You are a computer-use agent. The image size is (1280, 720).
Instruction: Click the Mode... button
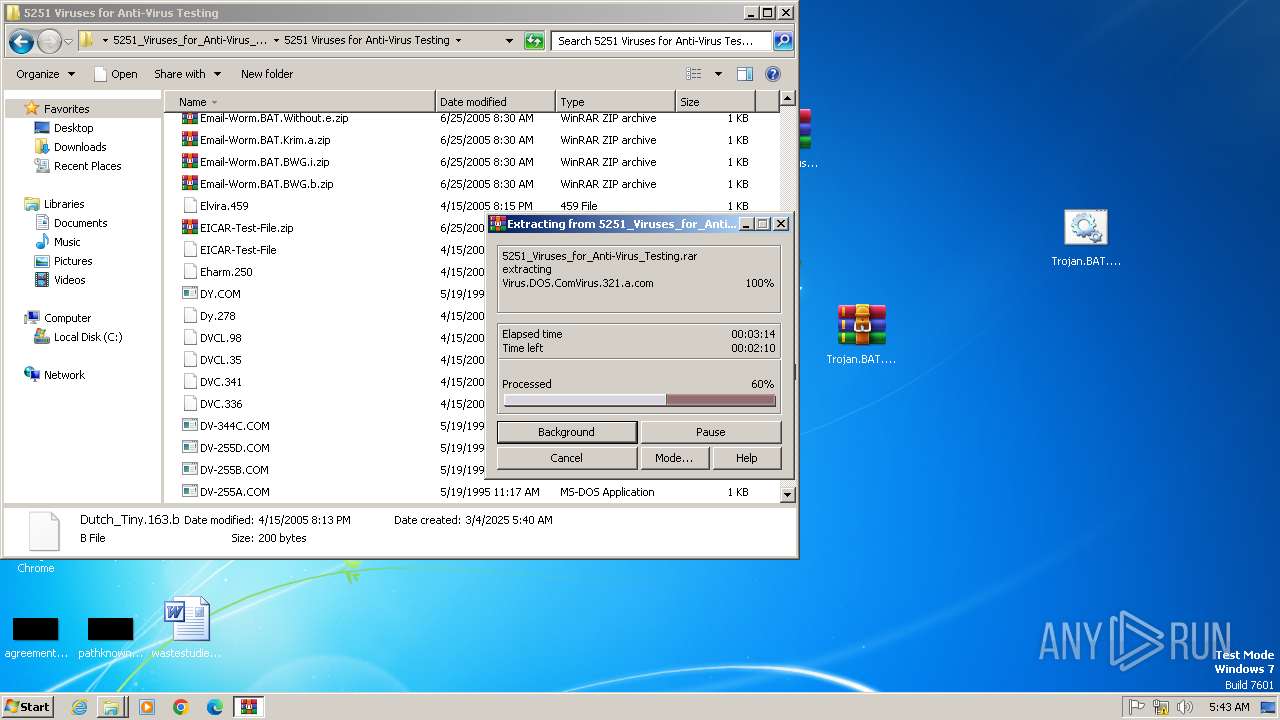click(674, 458)
